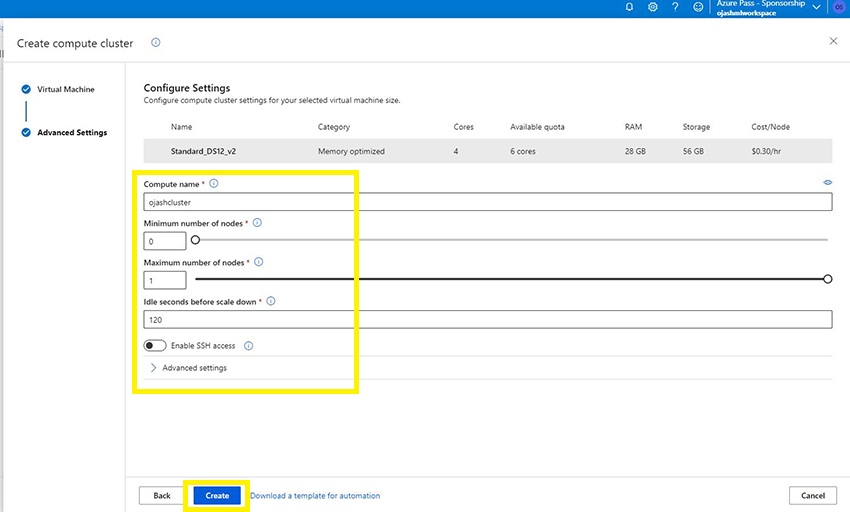The width and height of the screenshot is (850, 512).
Task: Click info icon next to Maximum number of nodes
Action: [x=258, y=262]
